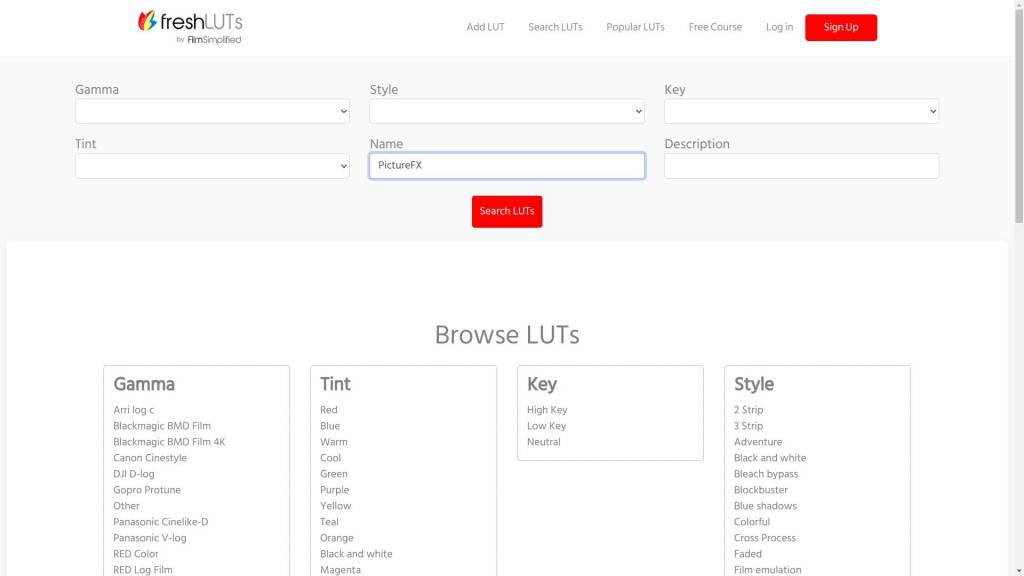Select Orange tint
Viewport: 1024px width, 576px height.
click(337, 538)
